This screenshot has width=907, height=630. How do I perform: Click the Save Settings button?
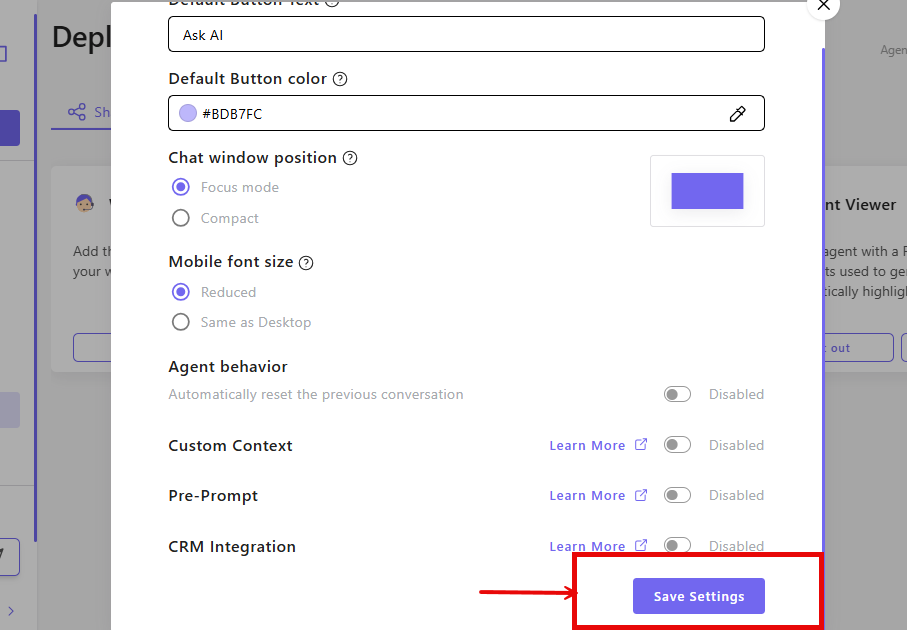(698, 596)
